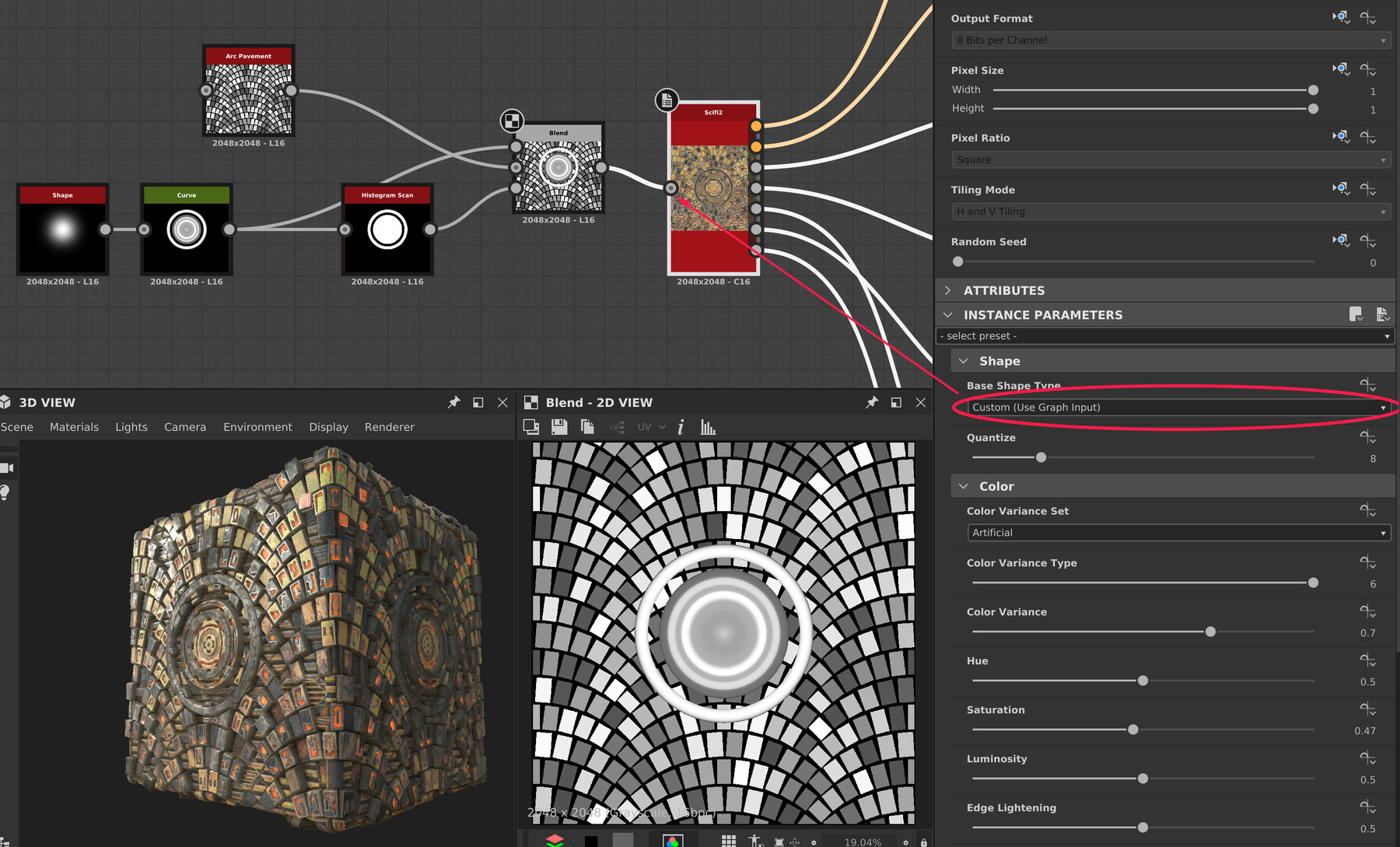The height and width of the screenshot is (847, 1400).
Task: Click the zoom-in plus button in the status bar
Action: click(x=905, y=841)
